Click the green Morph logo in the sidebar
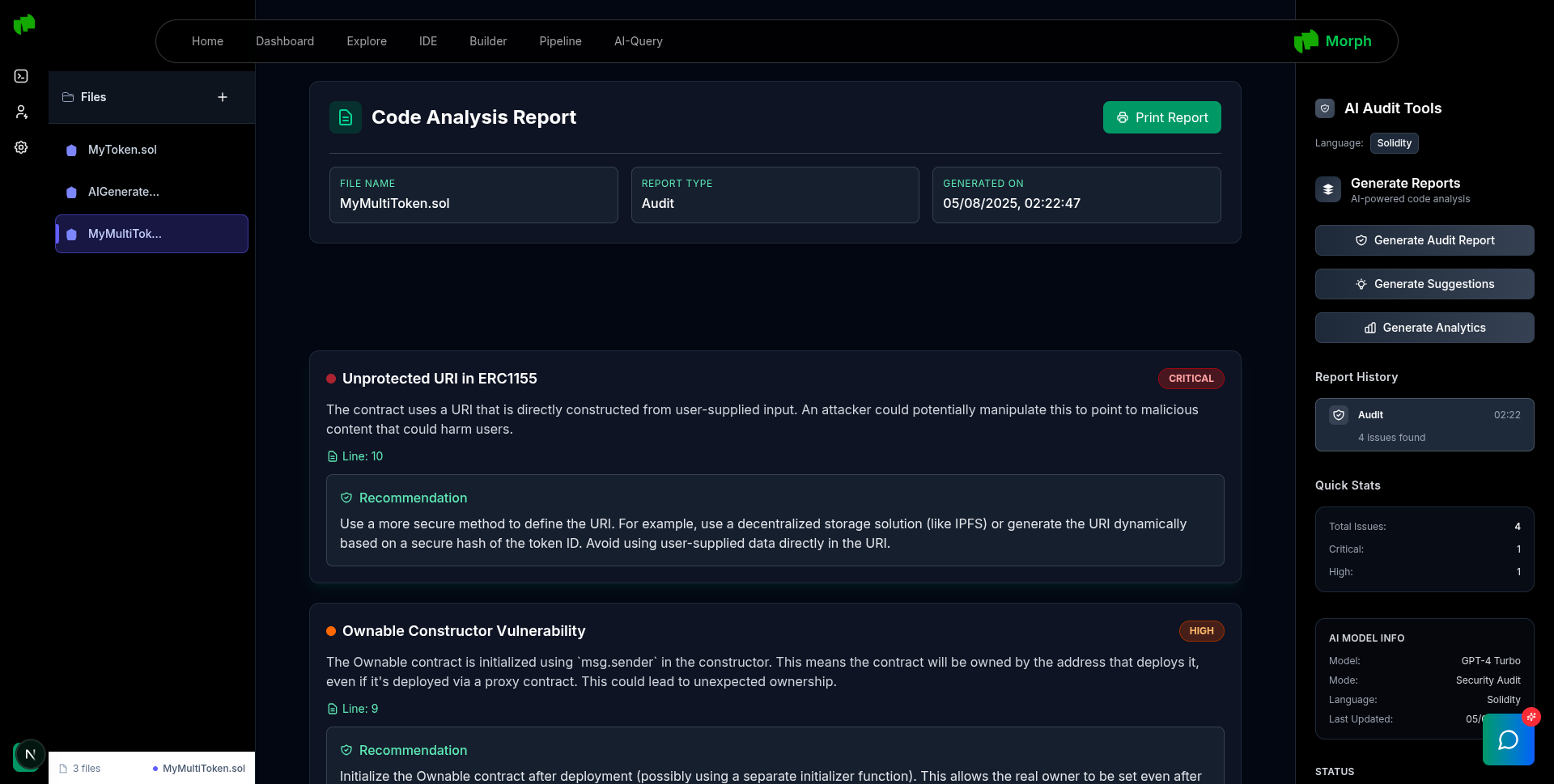This screenshot has width=1554, height=784. [24, 24]
